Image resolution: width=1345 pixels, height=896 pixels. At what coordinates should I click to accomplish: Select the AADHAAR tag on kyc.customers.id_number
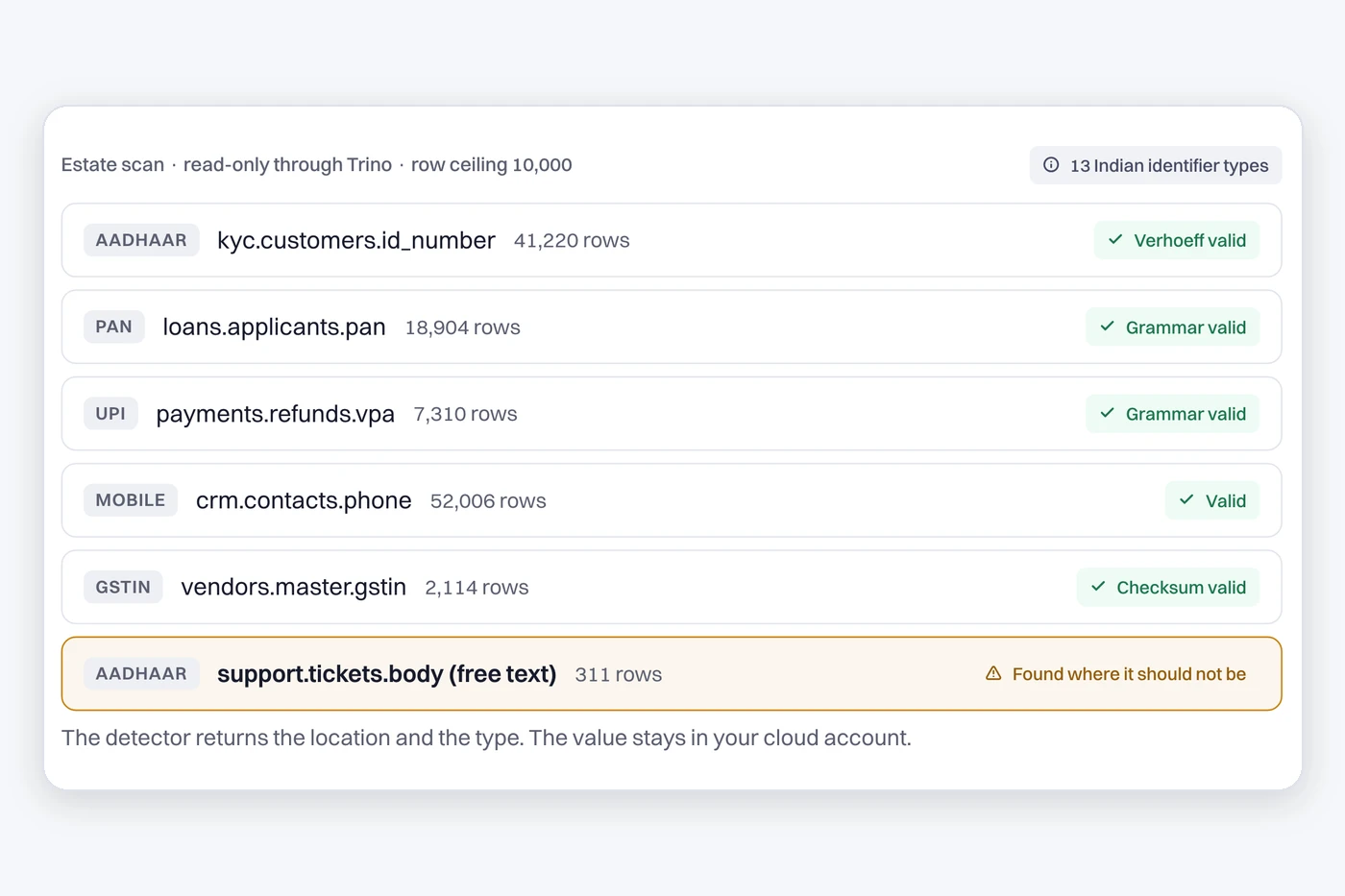coord(141,240)
